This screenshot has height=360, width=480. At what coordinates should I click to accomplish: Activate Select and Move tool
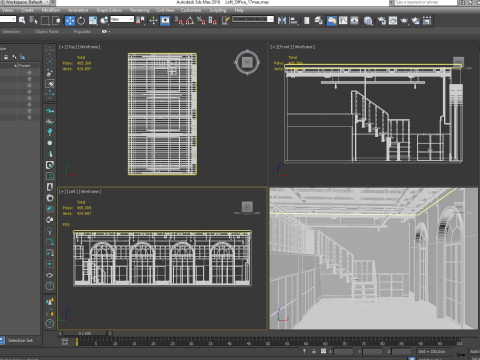coord(70,21)
